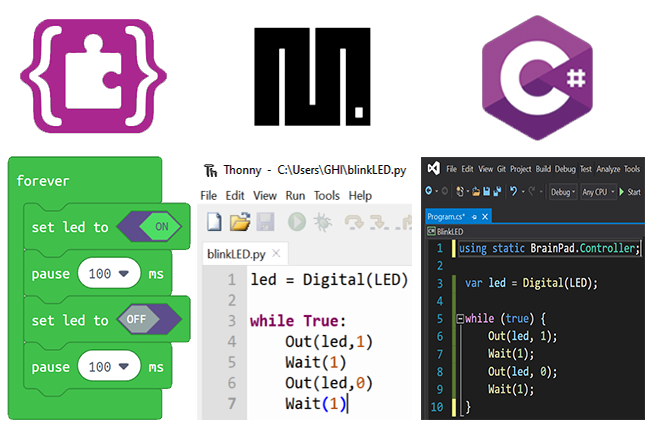Click the Visual Studio logo icon

coord(434,168)
